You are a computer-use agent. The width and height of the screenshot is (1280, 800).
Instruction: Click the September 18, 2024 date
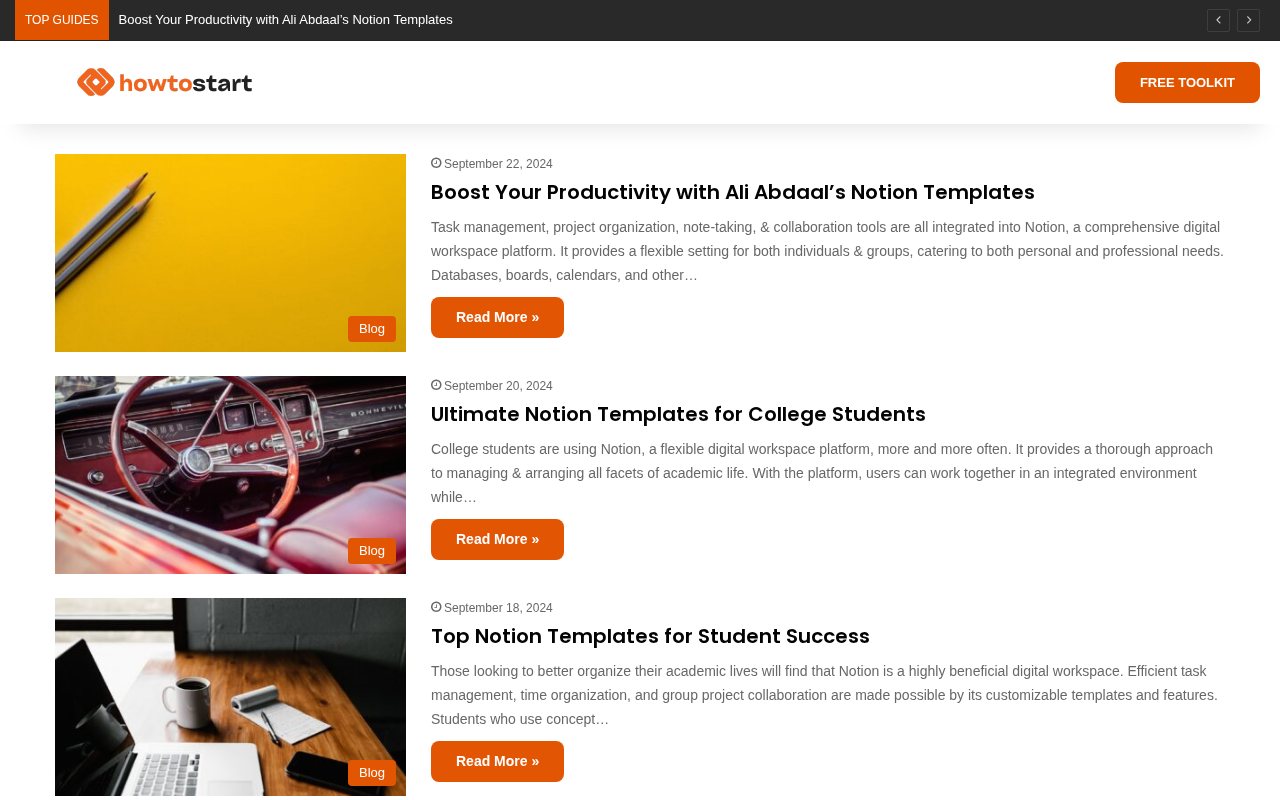point(498,608)
